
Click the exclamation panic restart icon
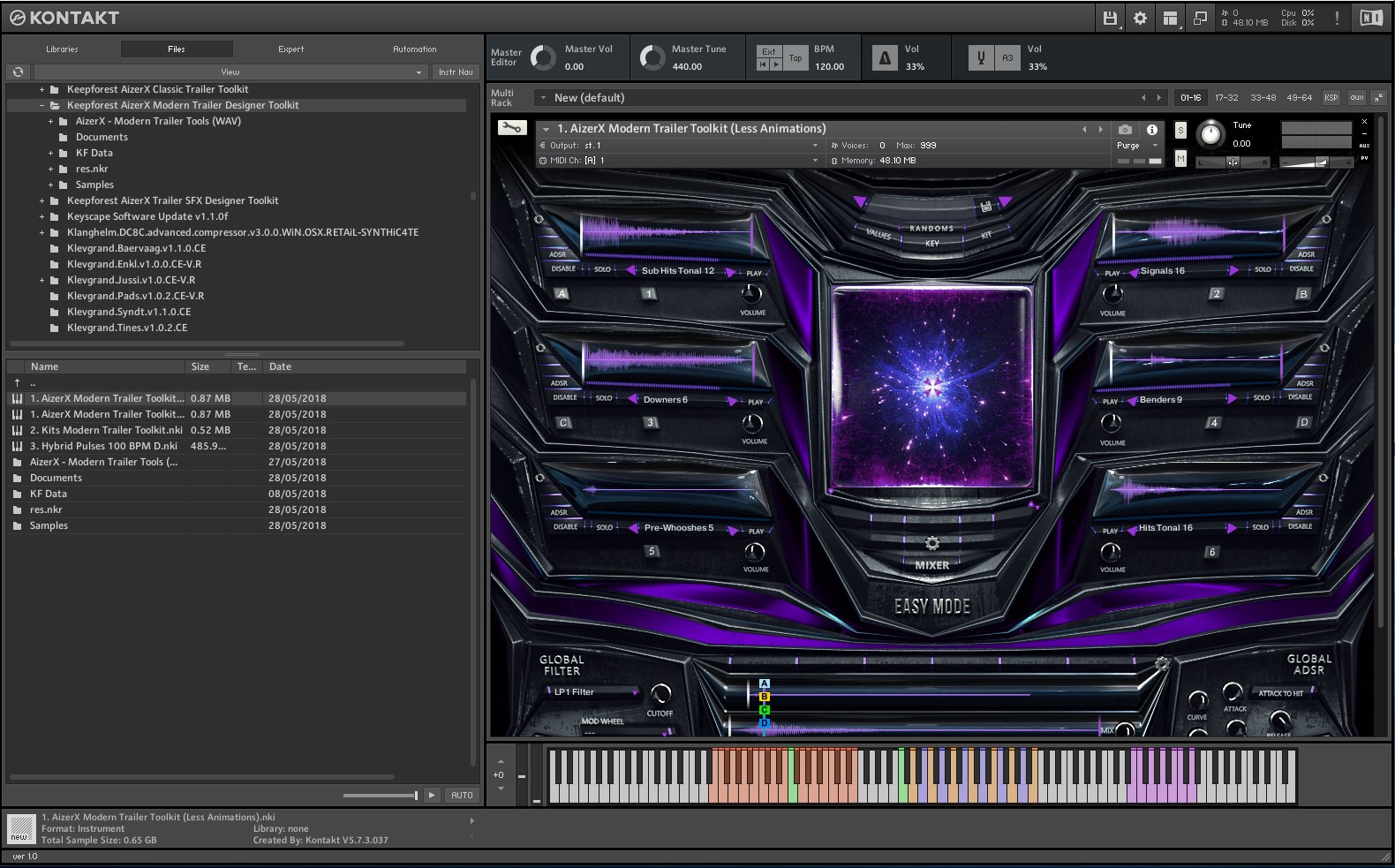coord(1337,18)
